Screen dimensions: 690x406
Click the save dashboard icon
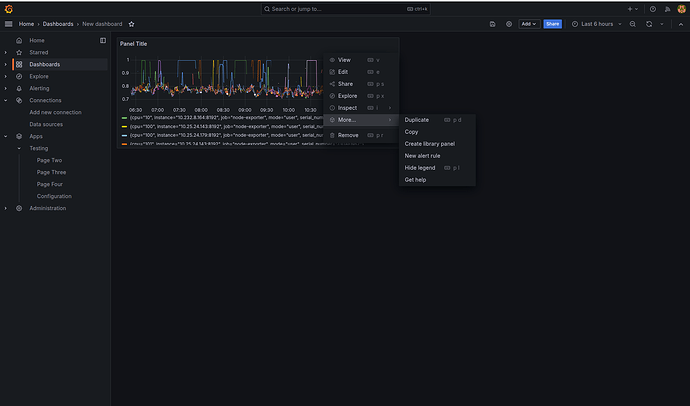tap(492, 24)
